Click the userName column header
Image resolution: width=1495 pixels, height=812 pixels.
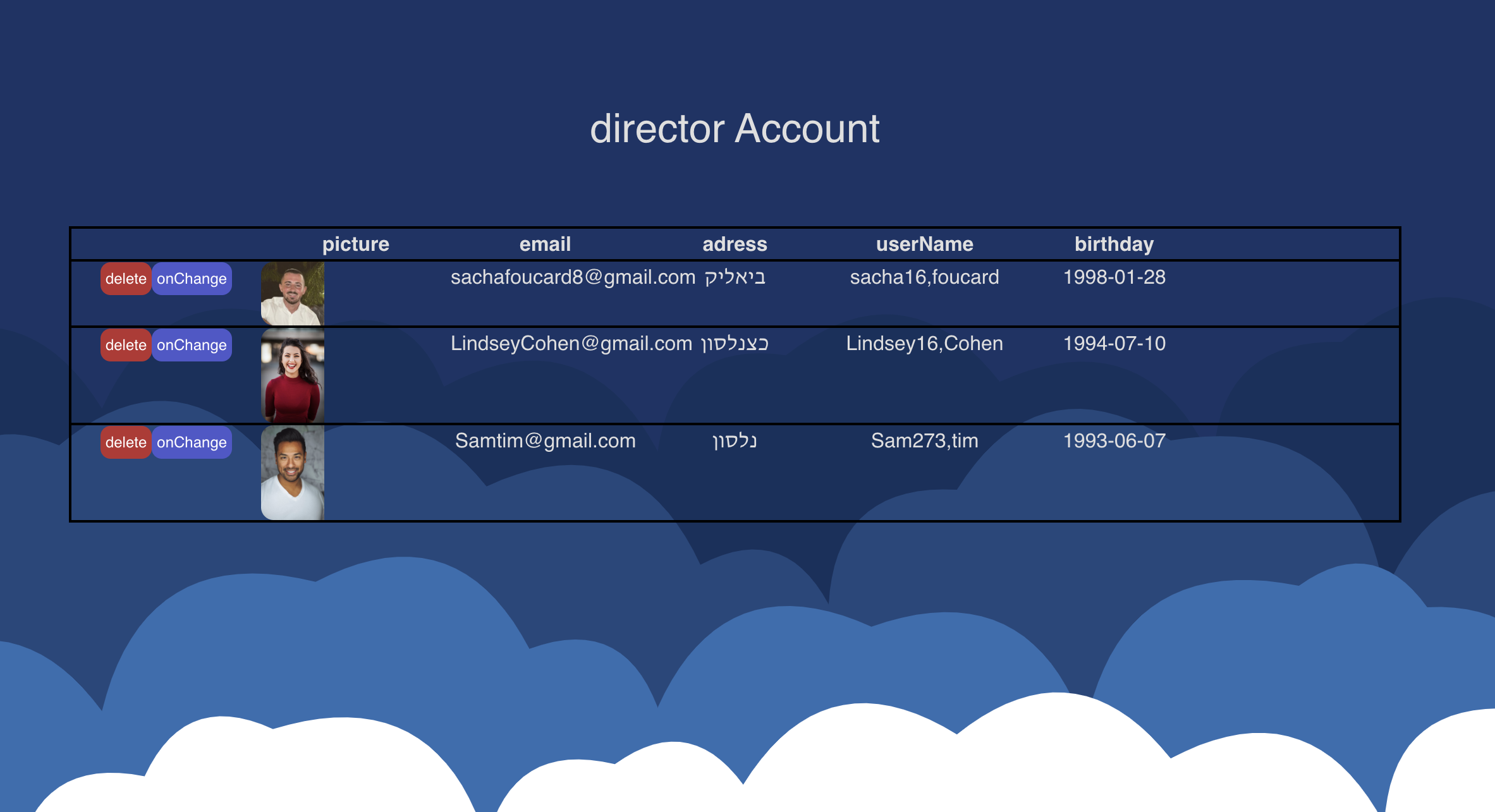coord(924,245)
